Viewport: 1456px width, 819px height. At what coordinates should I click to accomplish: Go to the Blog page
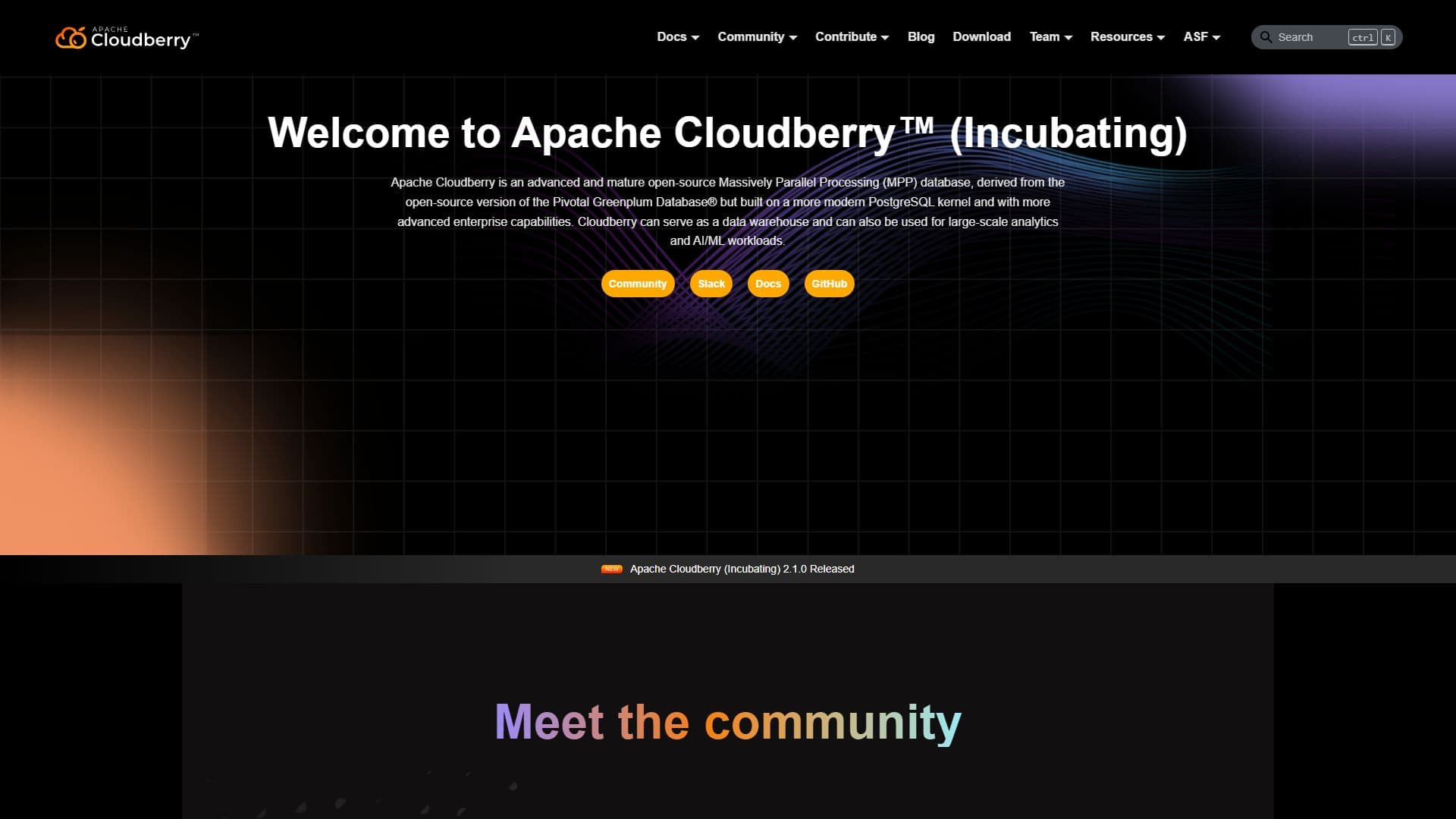click(x=921, y=36)
